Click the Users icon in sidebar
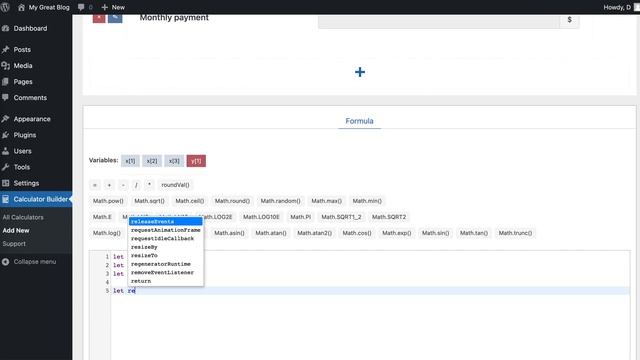640x360 pixels. click(6, 151)
